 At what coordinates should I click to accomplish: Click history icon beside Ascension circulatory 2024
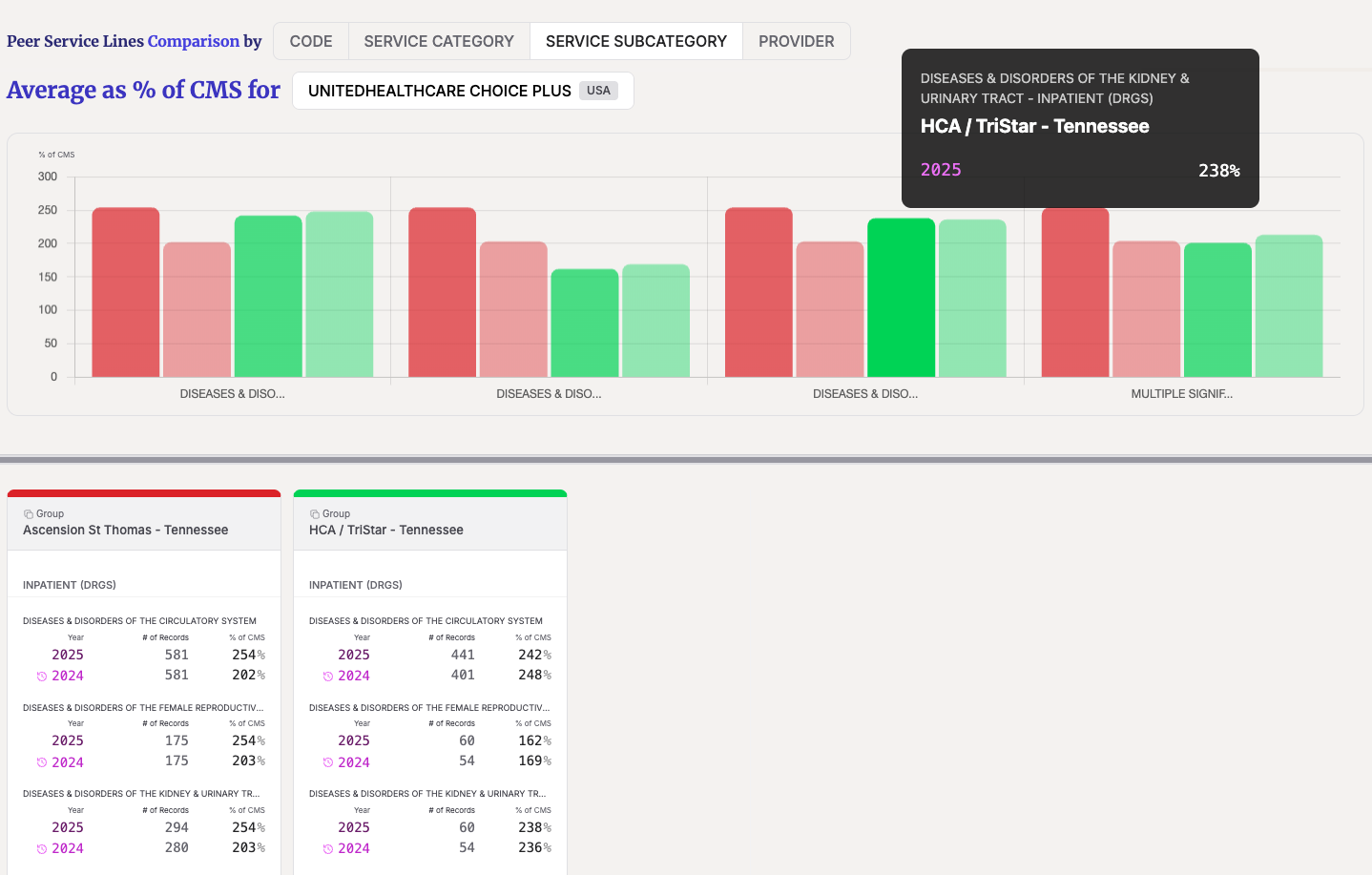click(42, 677)
